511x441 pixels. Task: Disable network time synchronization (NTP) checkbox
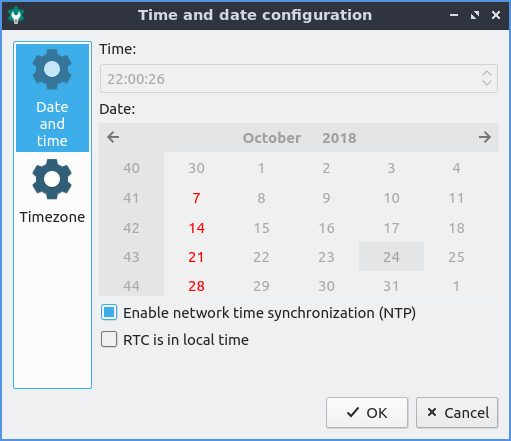[109, 313]
